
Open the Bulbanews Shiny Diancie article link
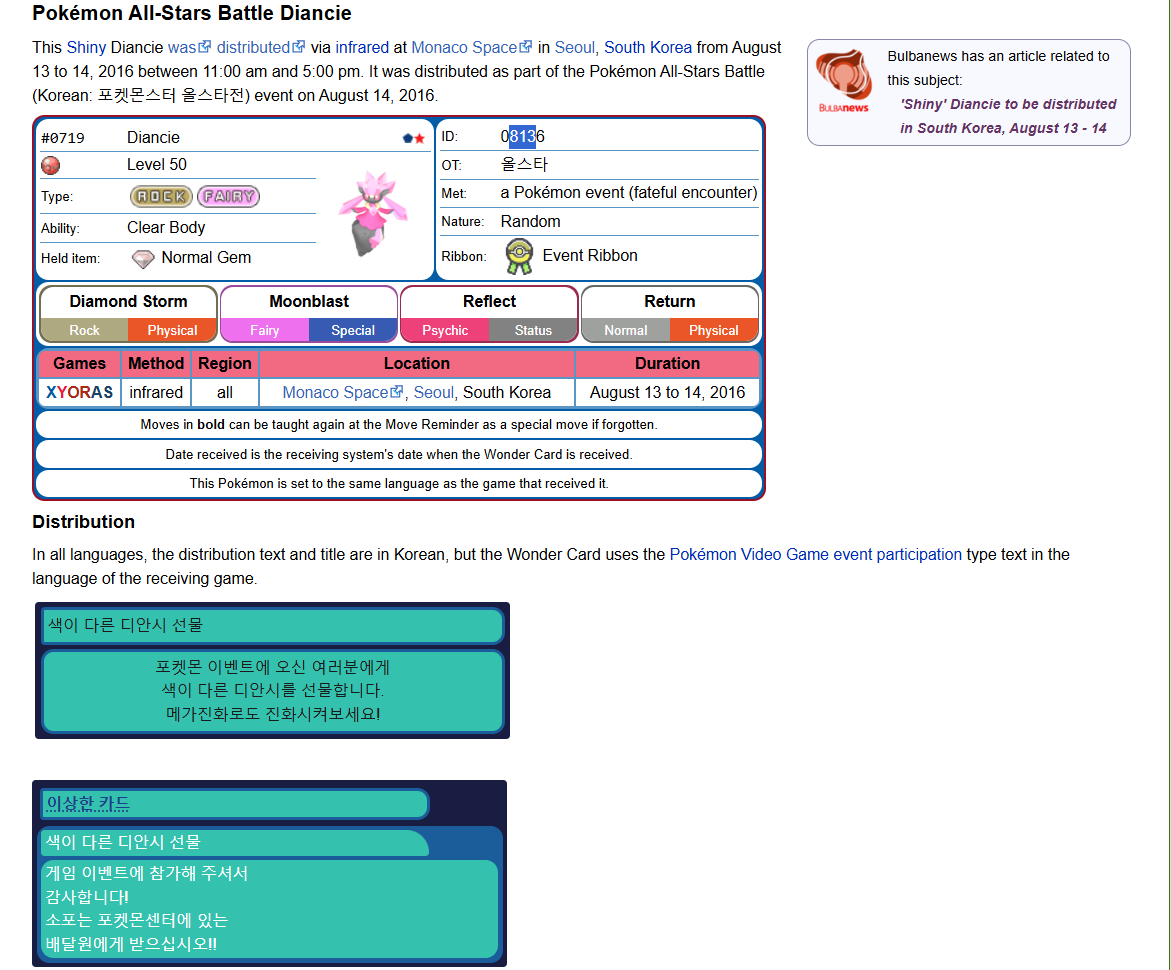1008,116
